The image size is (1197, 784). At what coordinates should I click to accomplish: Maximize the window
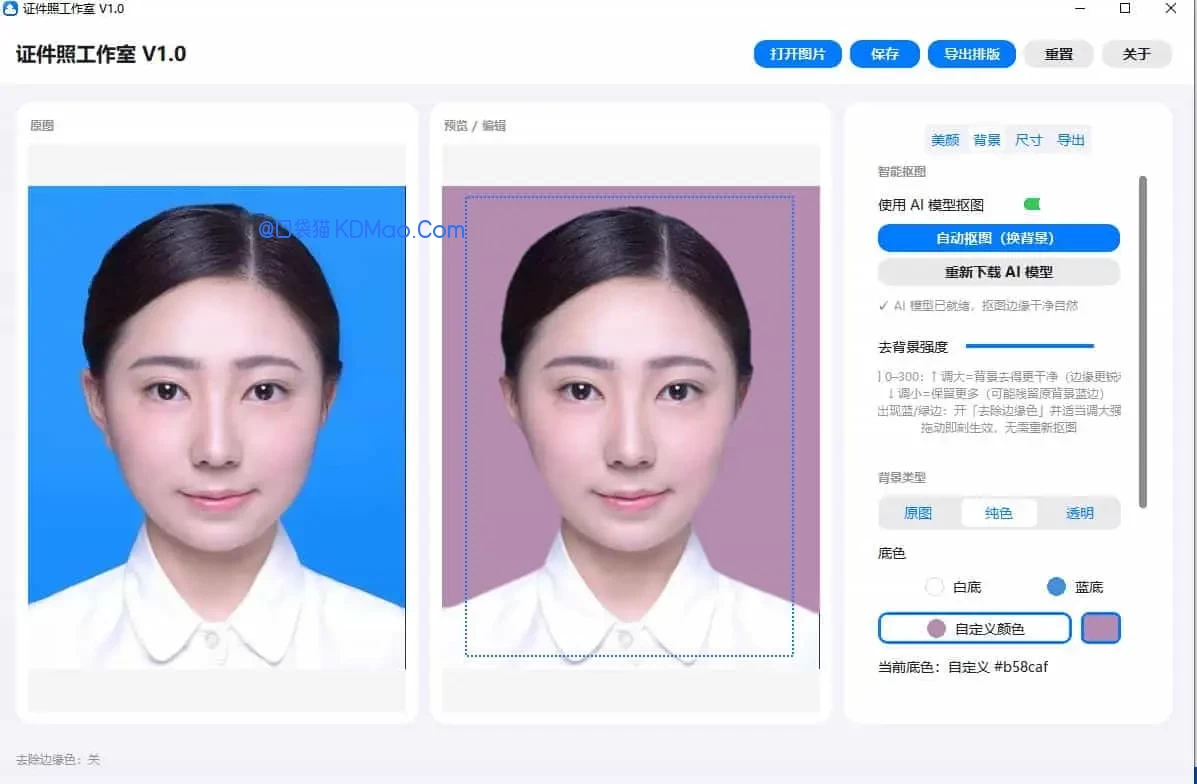click(x=1124, y=8)
